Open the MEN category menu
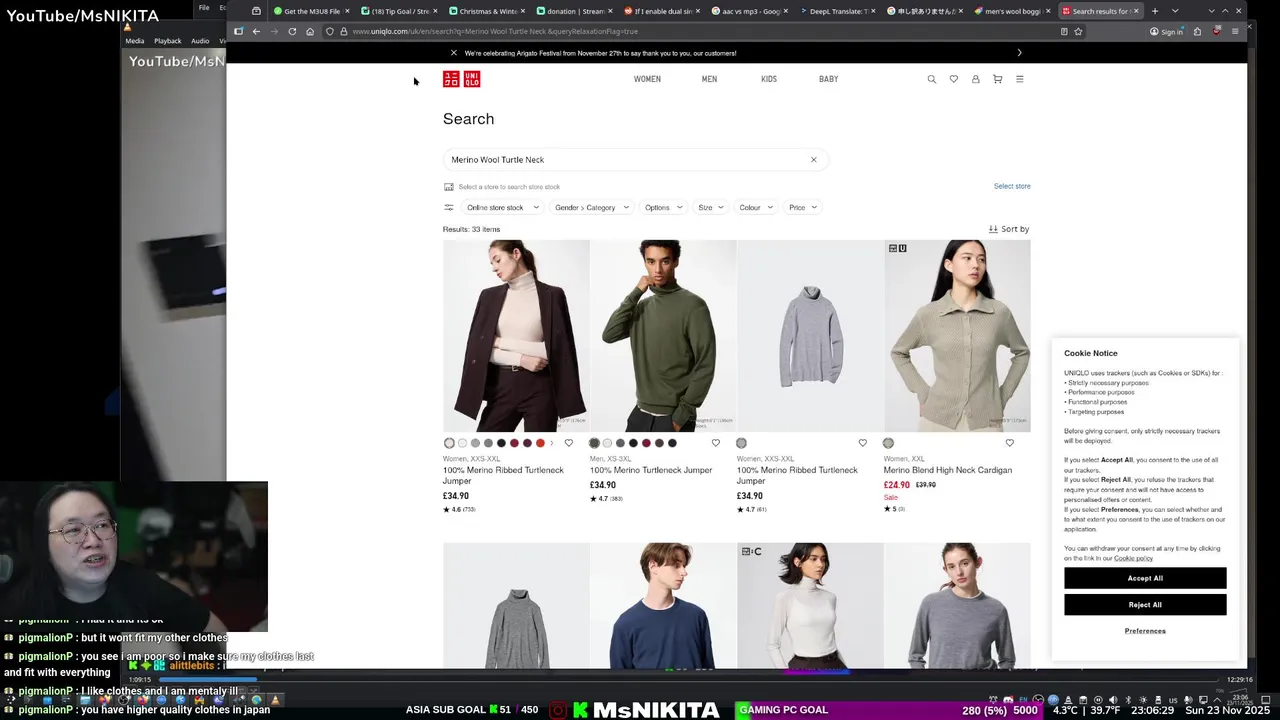Viewport: 1280px width, 720px height. point(709,79)
